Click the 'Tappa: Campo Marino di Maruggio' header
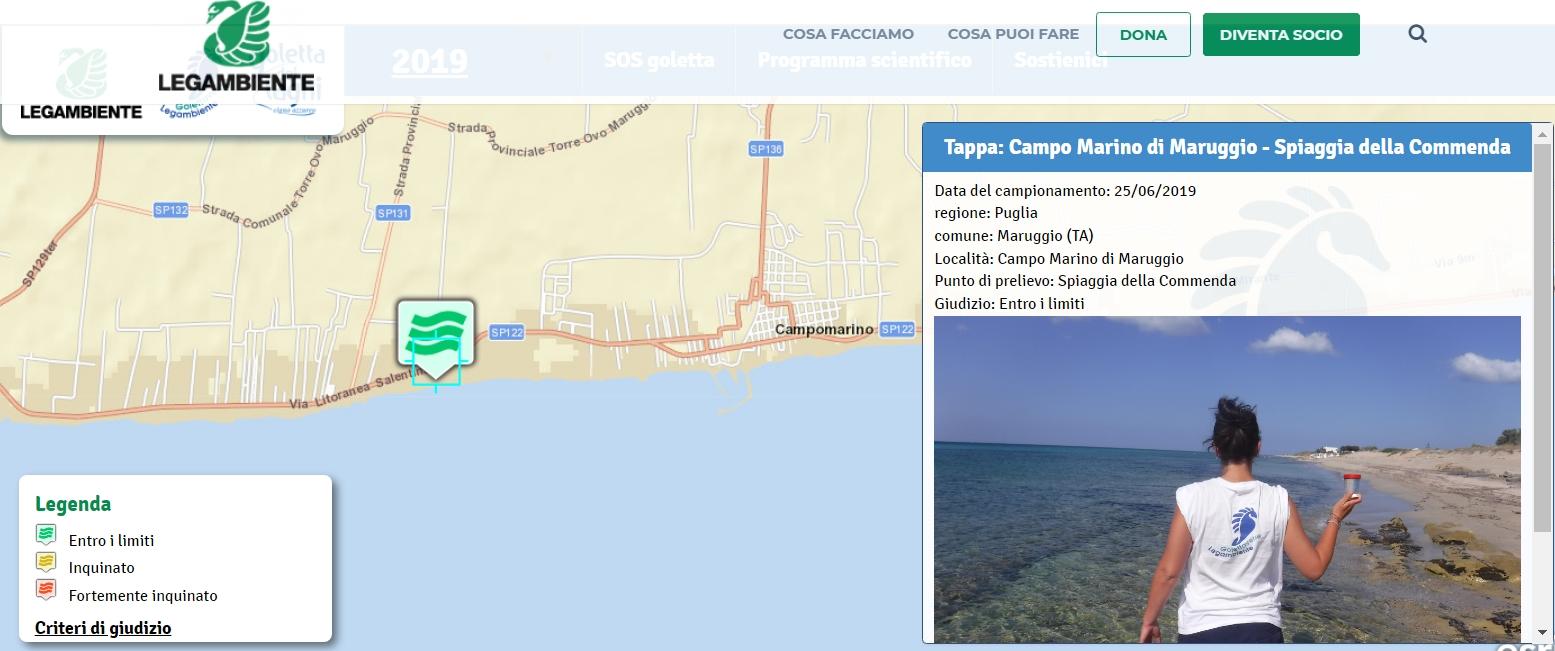1555x651 pixels. (x=1227, y=148)
